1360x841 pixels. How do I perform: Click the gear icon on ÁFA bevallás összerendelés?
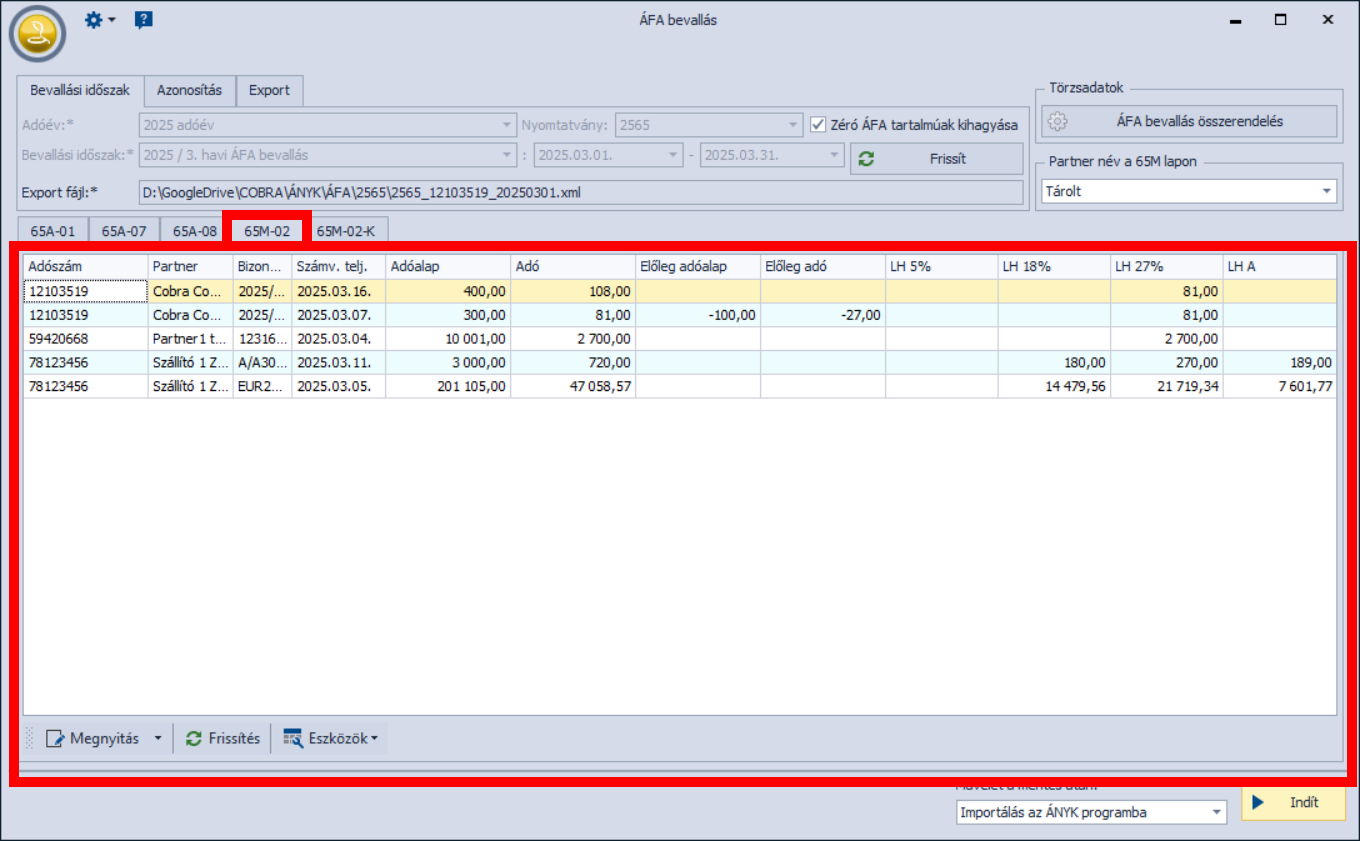click(1058, 121)
